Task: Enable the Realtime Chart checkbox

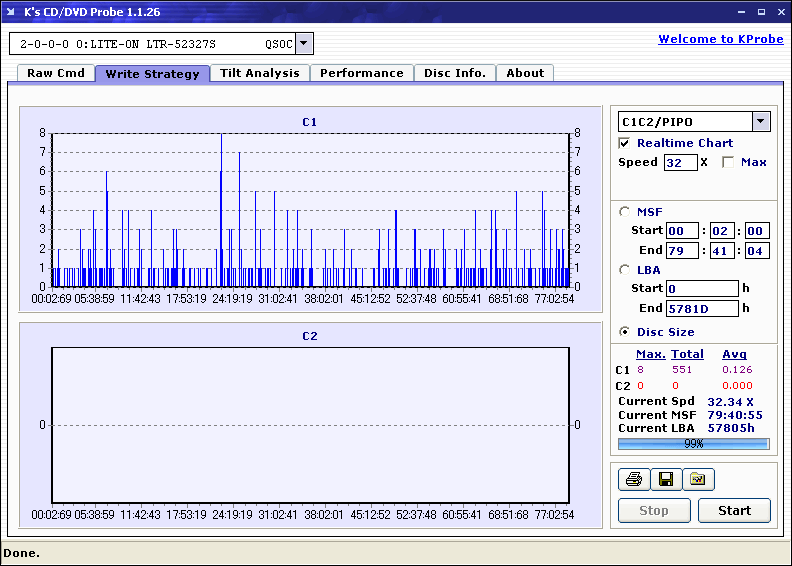Action: point(625,143)
